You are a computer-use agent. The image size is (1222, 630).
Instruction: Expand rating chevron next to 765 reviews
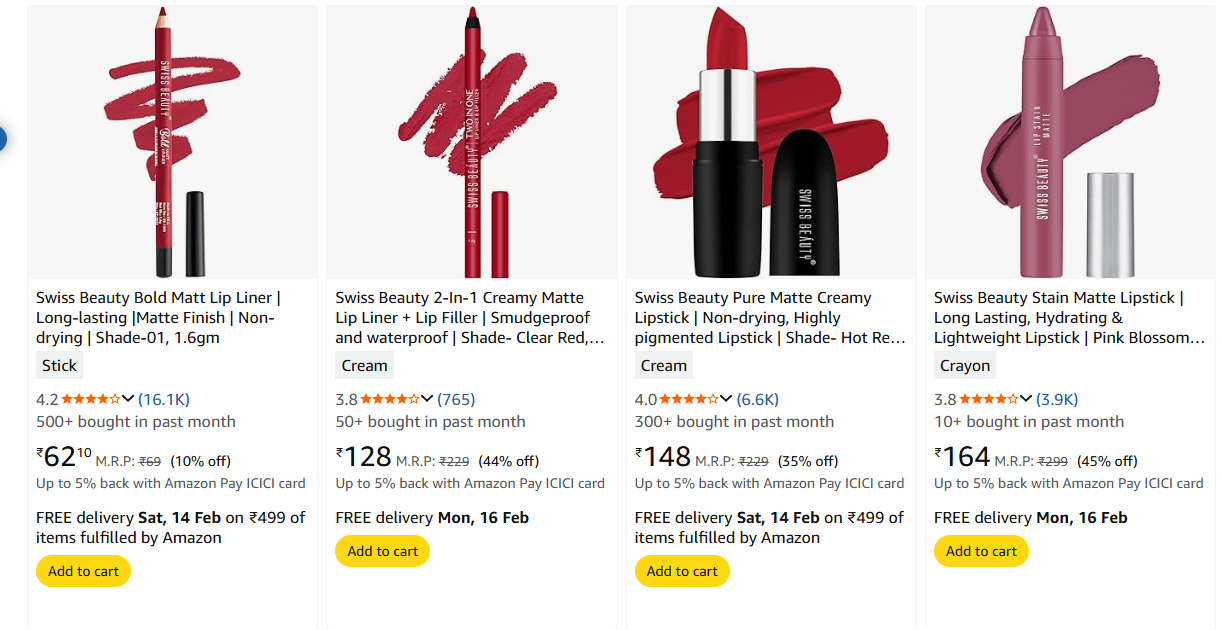[x=427, y=399]
